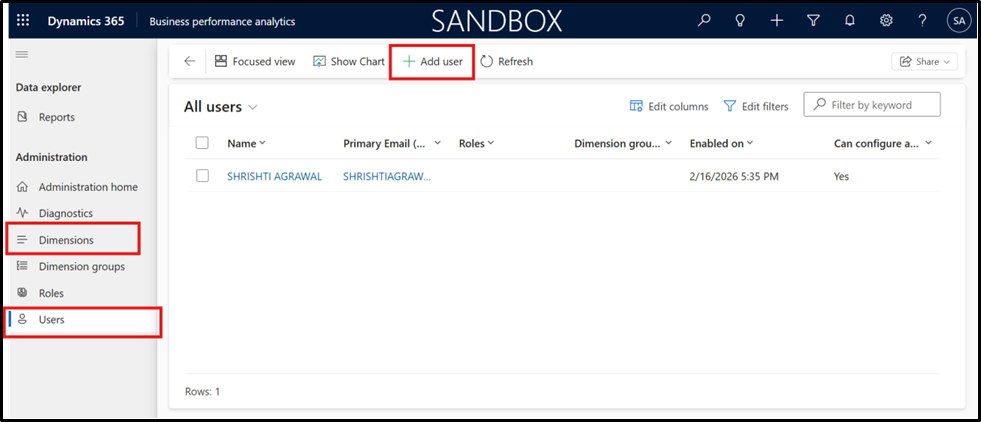Open SA account avatar
Viewport: 981px width, 422px height.
(958, 21)
